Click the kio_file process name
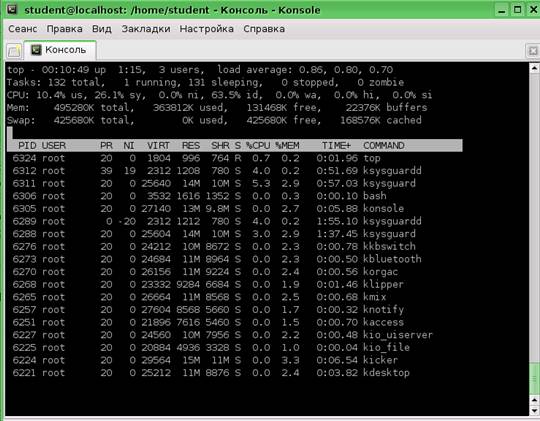The height and width of the screenshot is (421, 540). coord(386,348)
